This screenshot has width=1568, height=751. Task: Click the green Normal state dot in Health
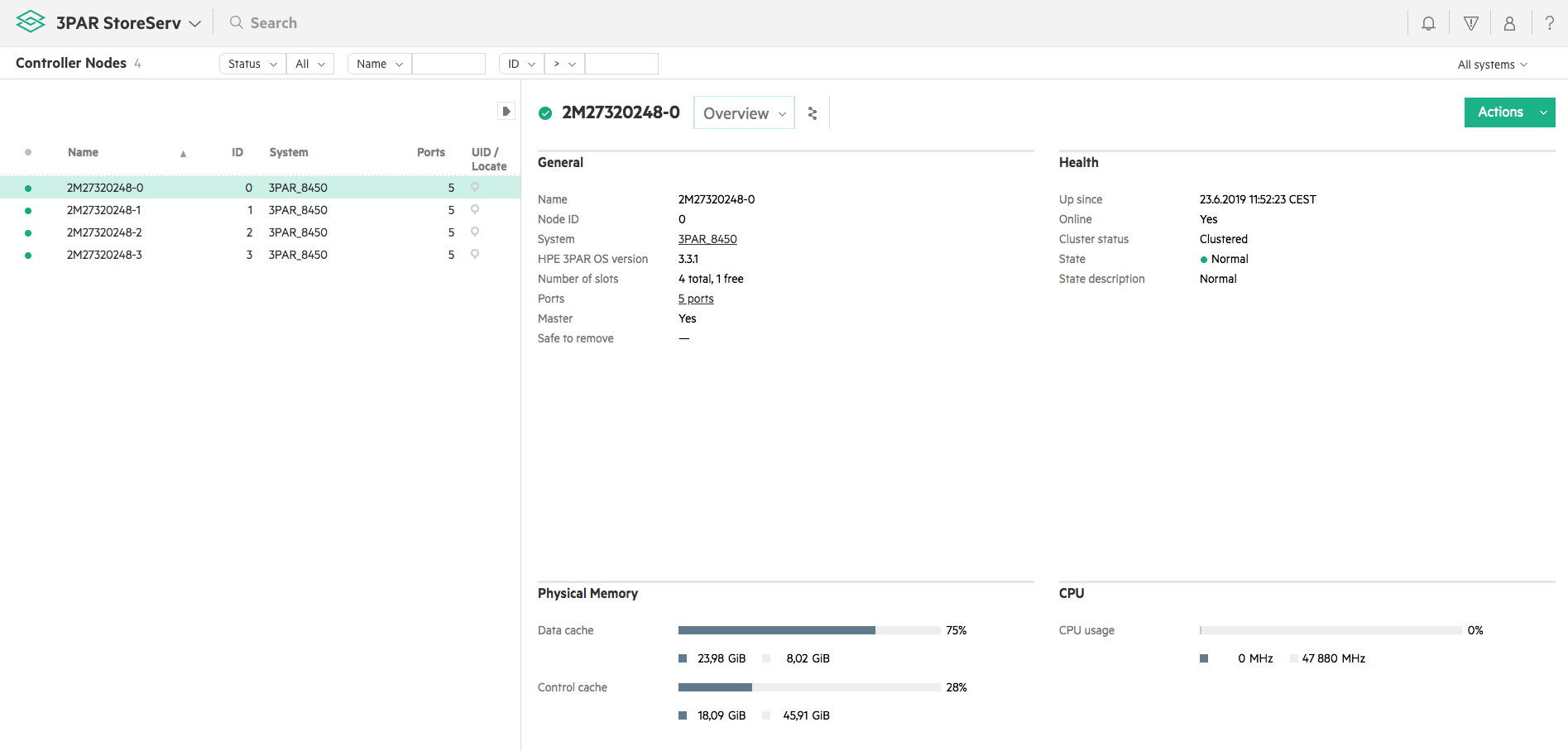pos(1204,260)
